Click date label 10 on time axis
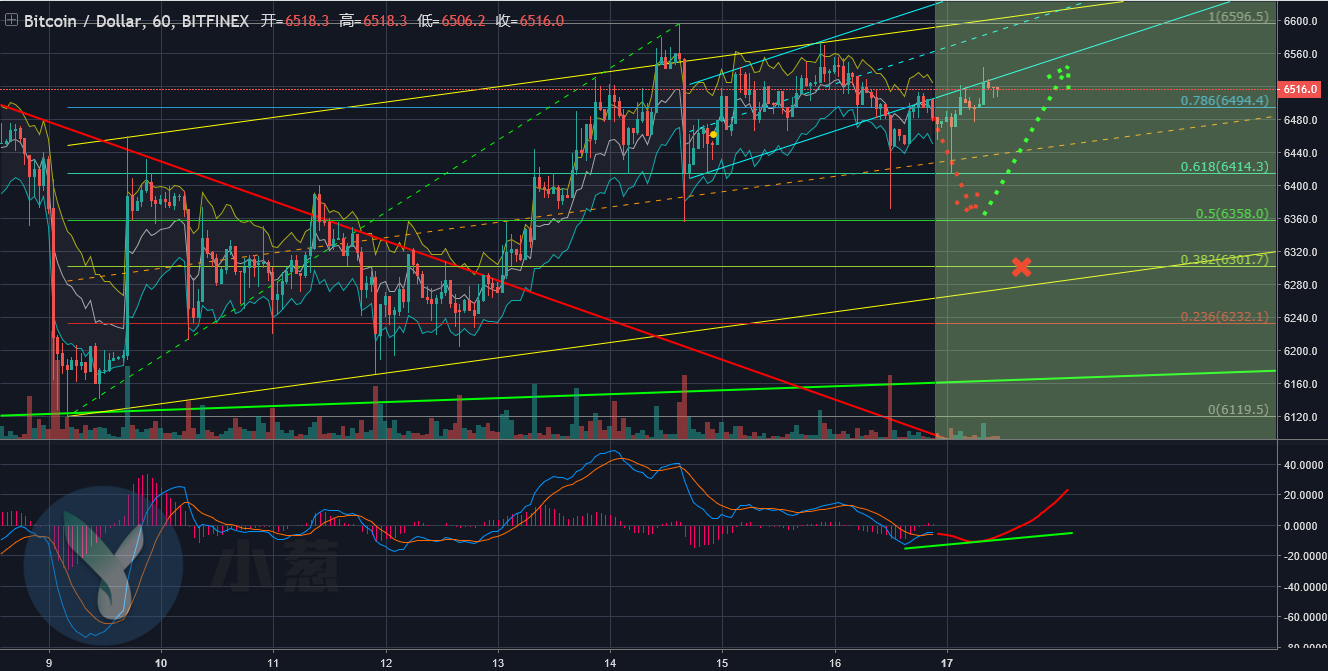The width and height of the screenshot is (1328, 671). point(161,662)
